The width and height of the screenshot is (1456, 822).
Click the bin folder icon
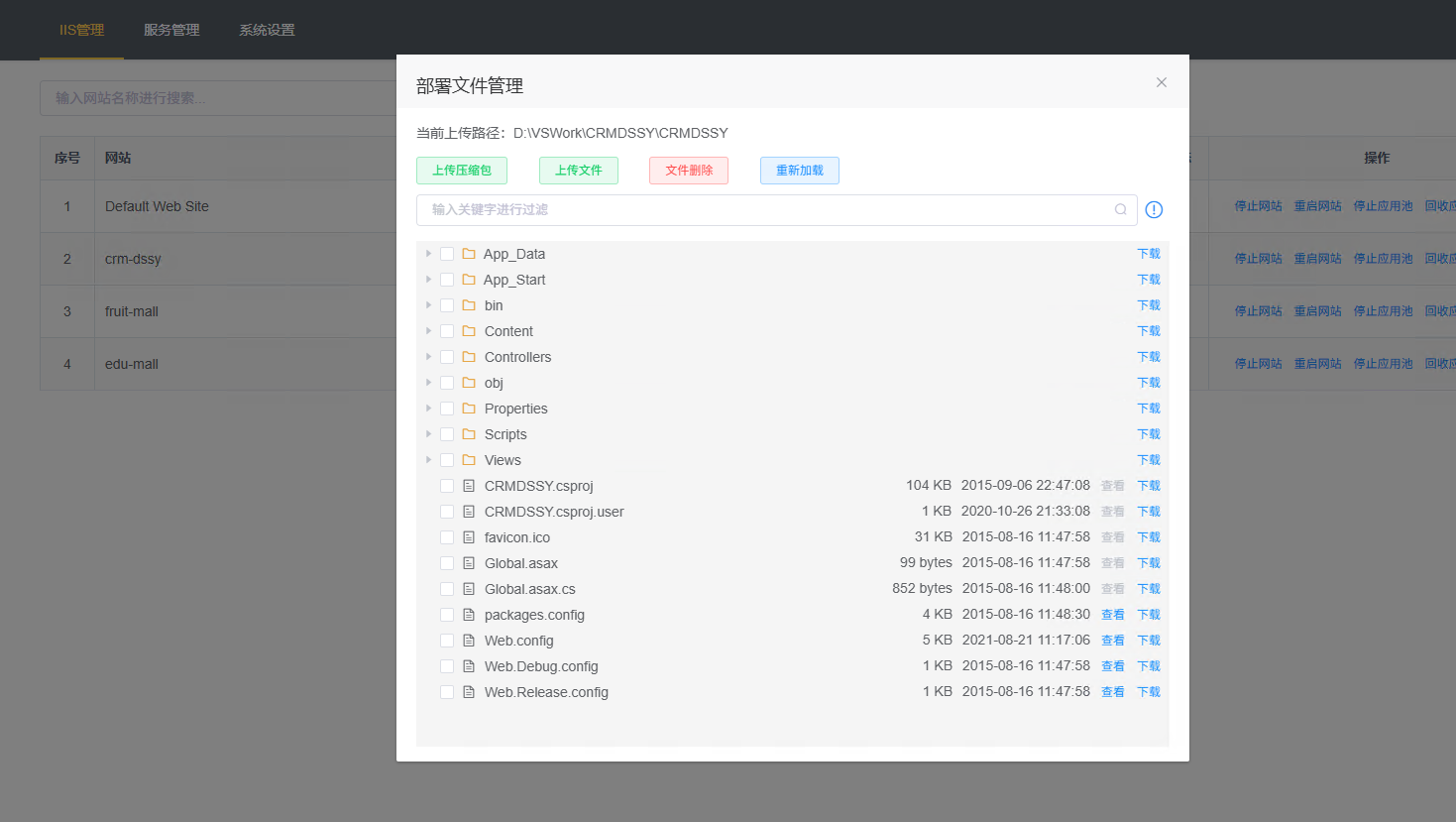pyautogui.click(x=469, y=305)
